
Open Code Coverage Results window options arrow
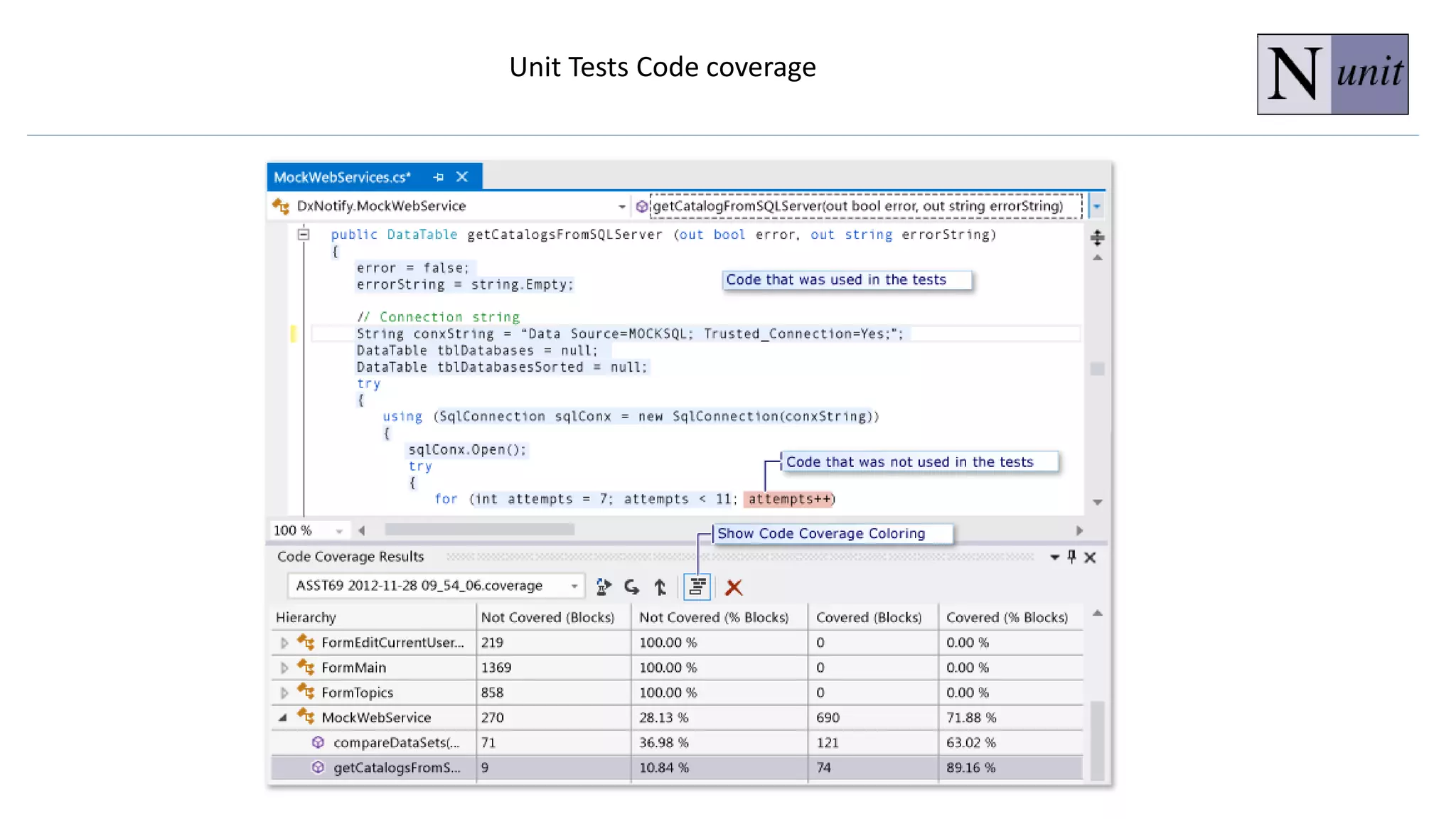1054,557
